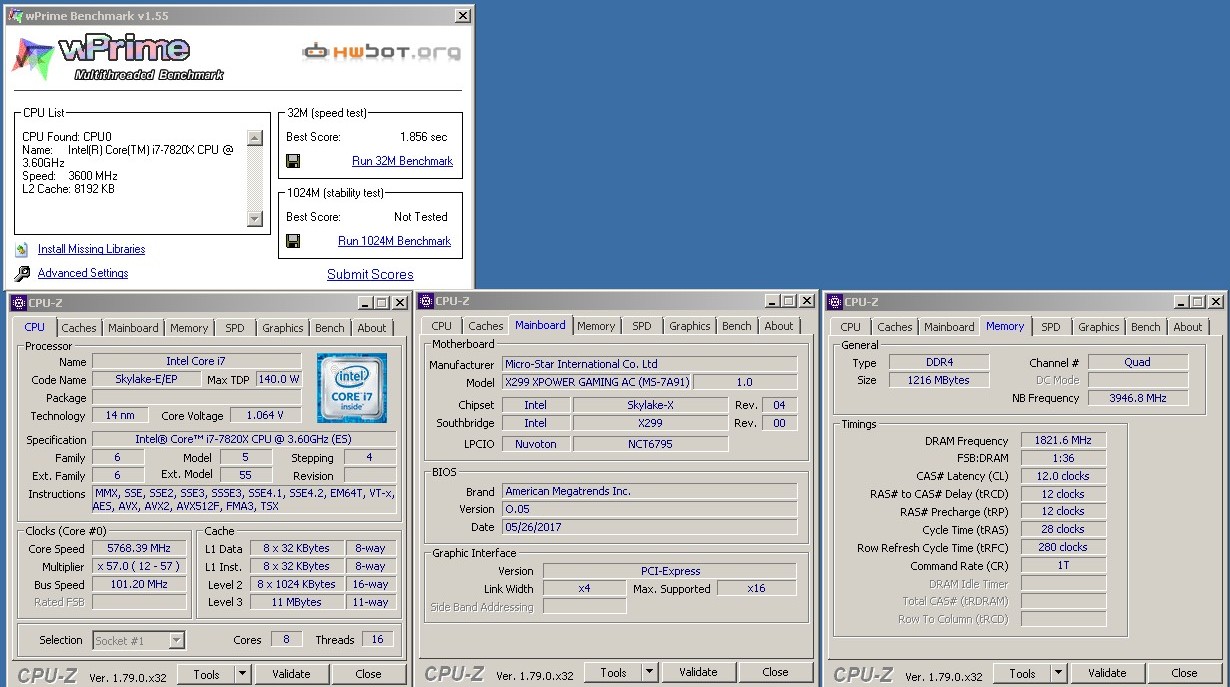This screenshot has width=1230, height=687.
Task: Click the Close button in the Mainboard window
Action: (775, 673)
